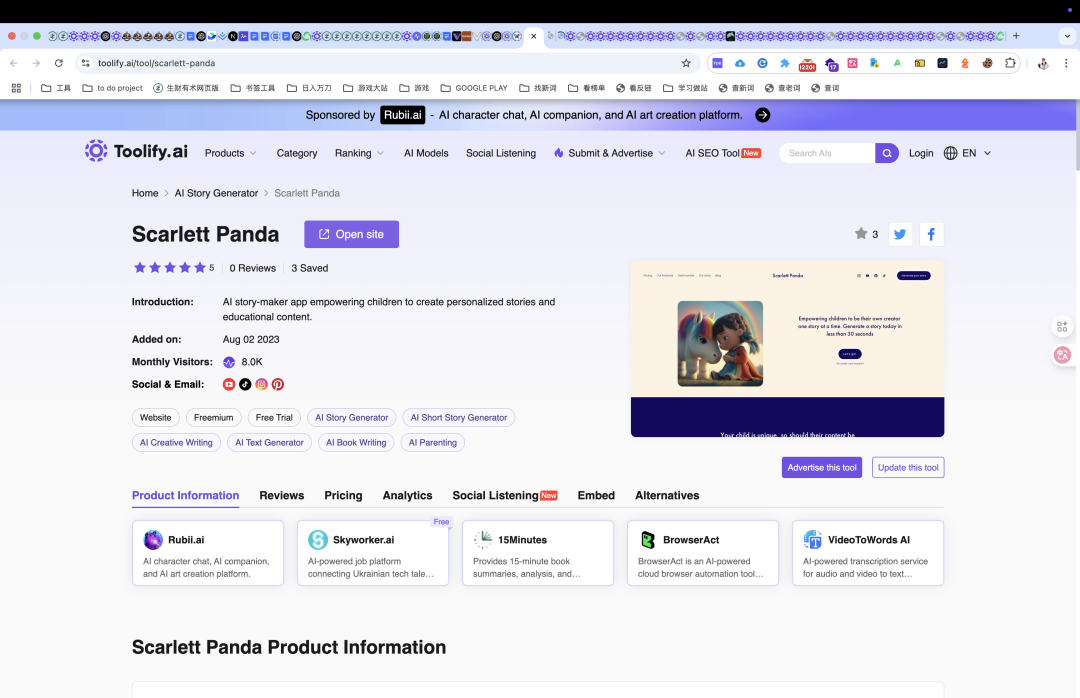Click the pink translate floating icon
The image size is (1080, 698).
[1062, 355]
